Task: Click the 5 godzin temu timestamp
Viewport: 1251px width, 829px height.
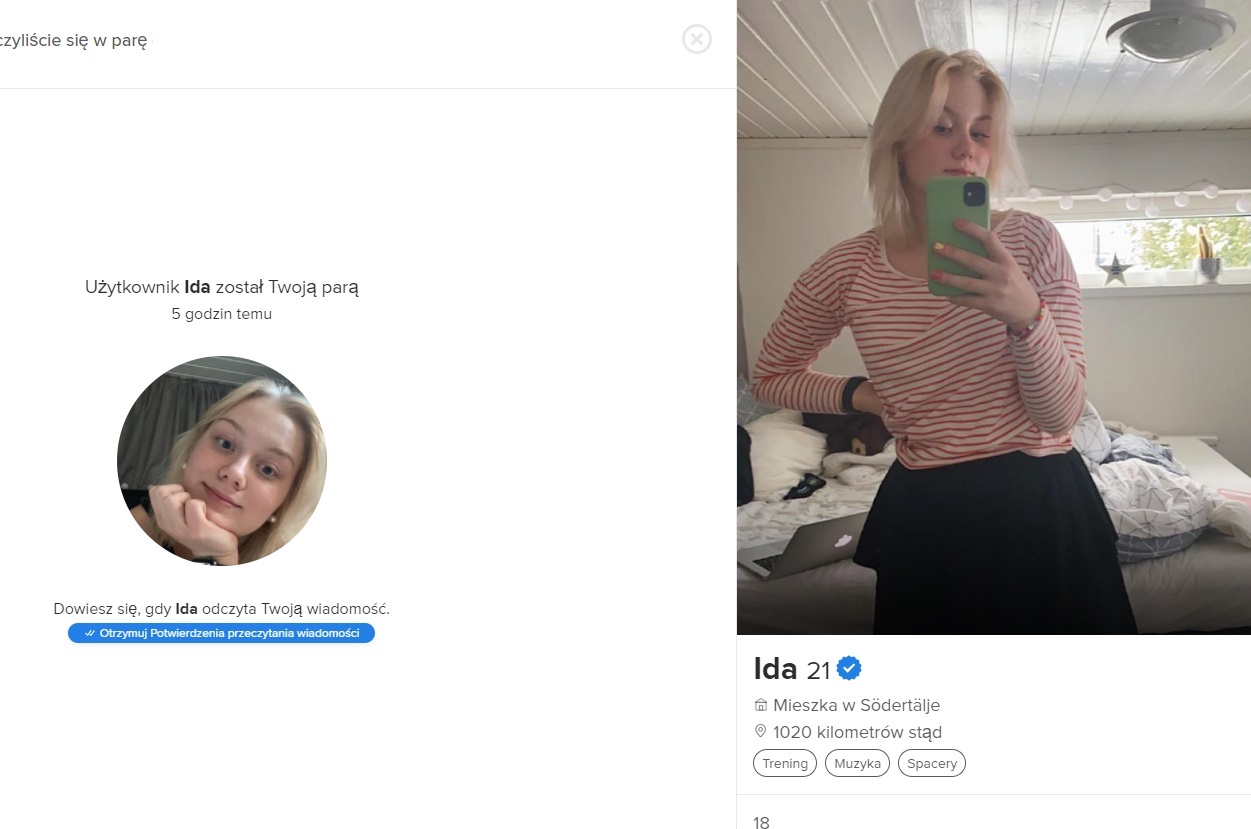Action: pyautogui.click(x=221, y=314)
